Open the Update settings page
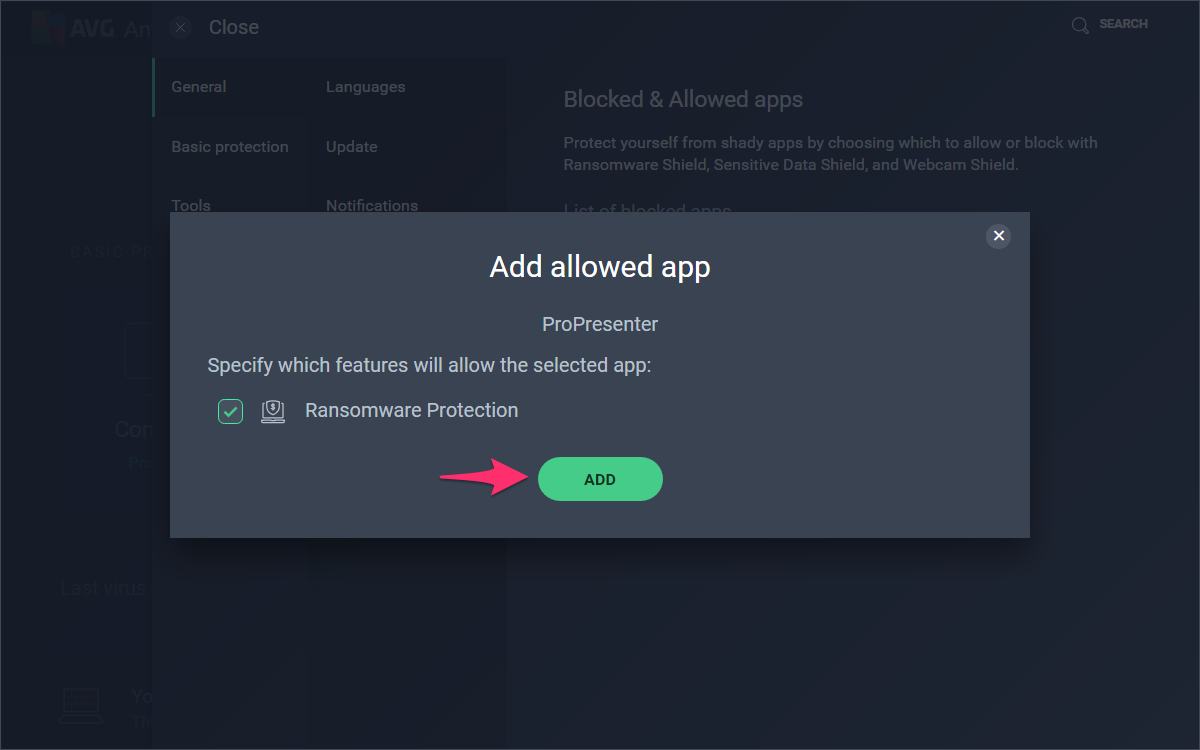This screenshot has width=1200, height=750. click(x=352, y=147)
